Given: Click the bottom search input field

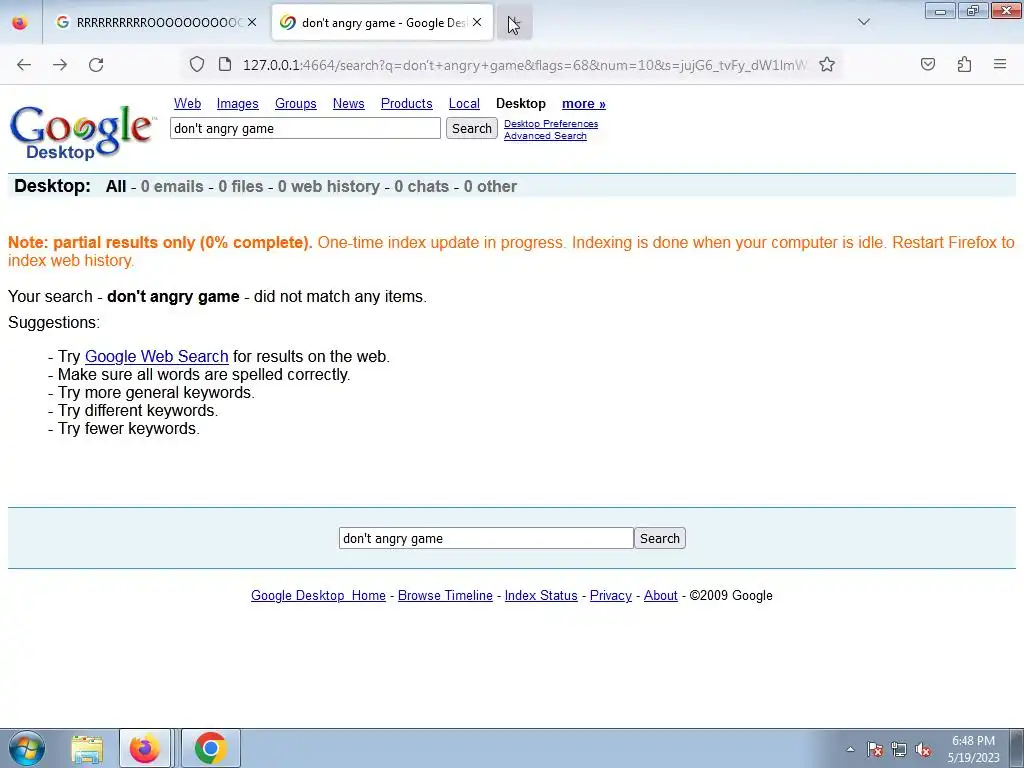Looking at the screenshot, I should 487,538.
